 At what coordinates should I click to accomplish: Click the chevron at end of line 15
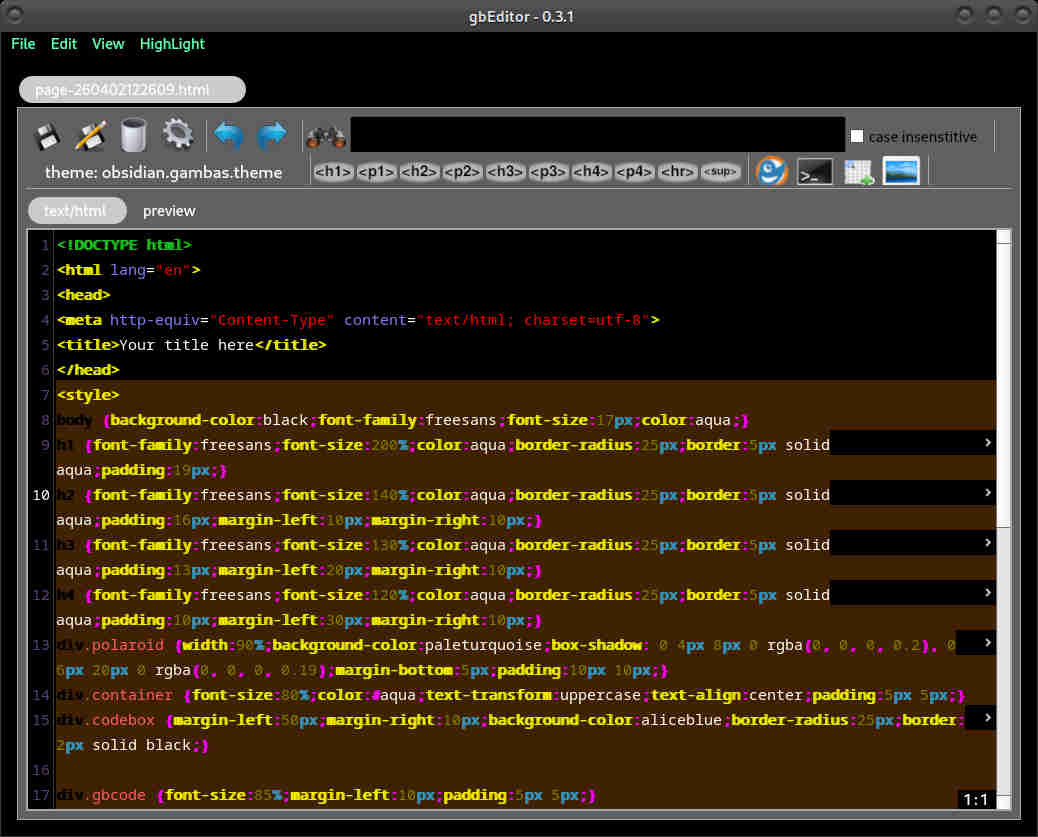987,717
